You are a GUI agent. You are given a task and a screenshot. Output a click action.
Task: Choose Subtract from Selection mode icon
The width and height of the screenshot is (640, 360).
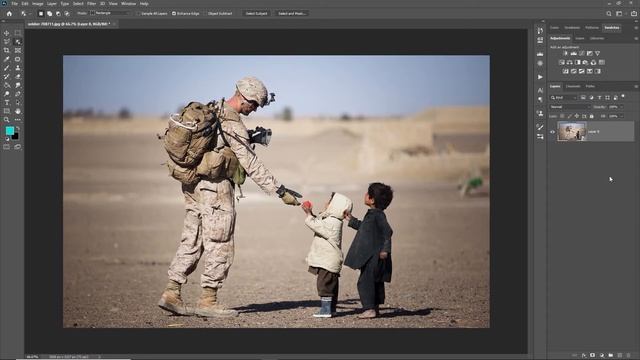58,13
